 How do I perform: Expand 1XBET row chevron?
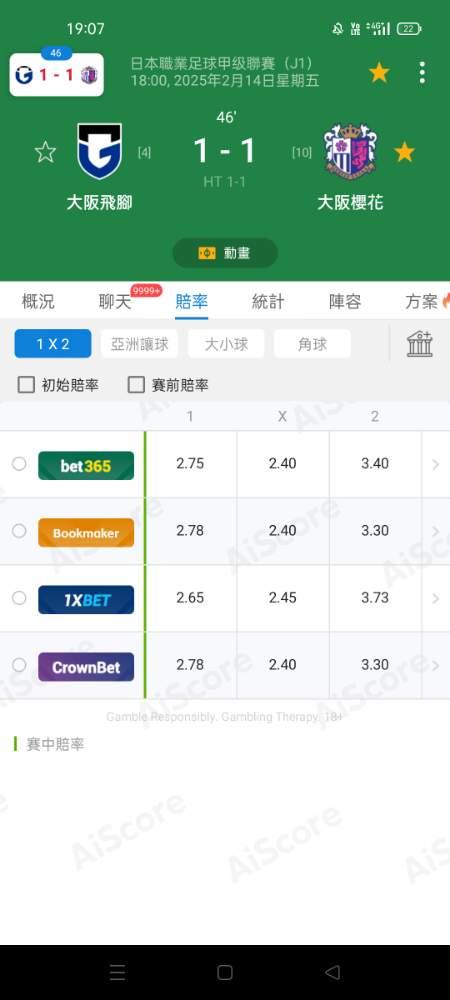[x=436, y=598]
